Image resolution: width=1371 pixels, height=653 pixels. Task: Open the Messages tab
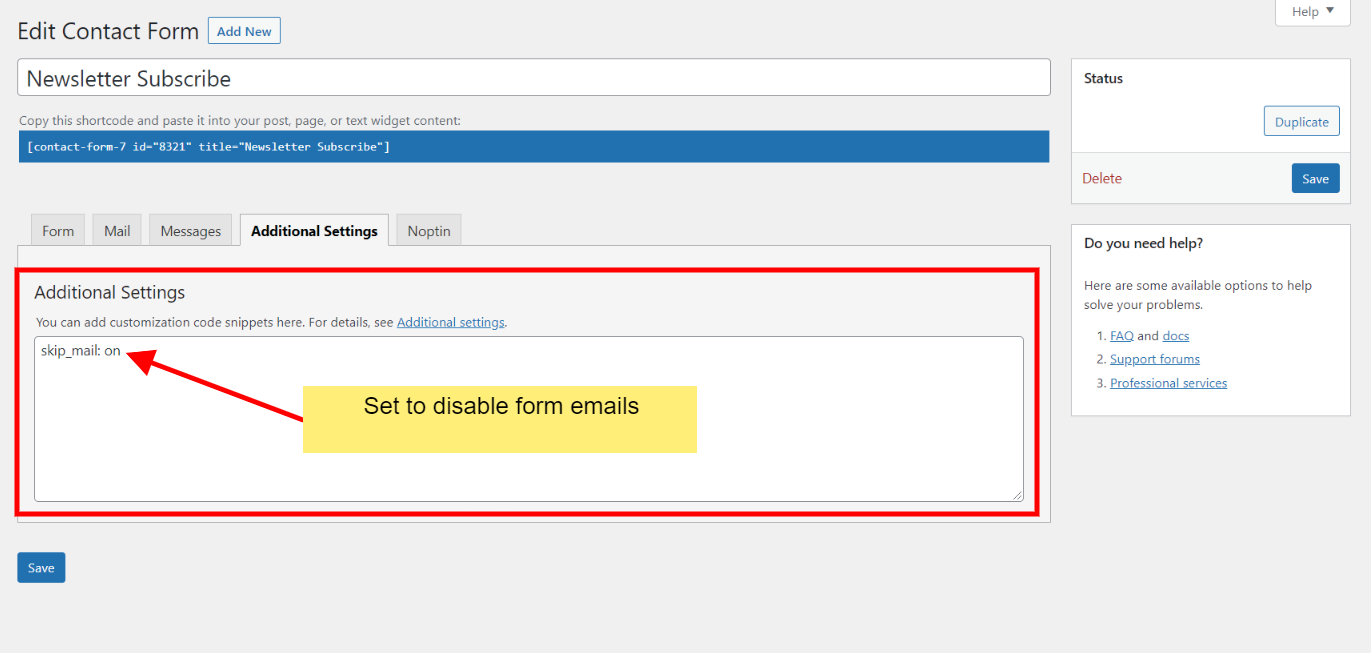click(190, 230)
